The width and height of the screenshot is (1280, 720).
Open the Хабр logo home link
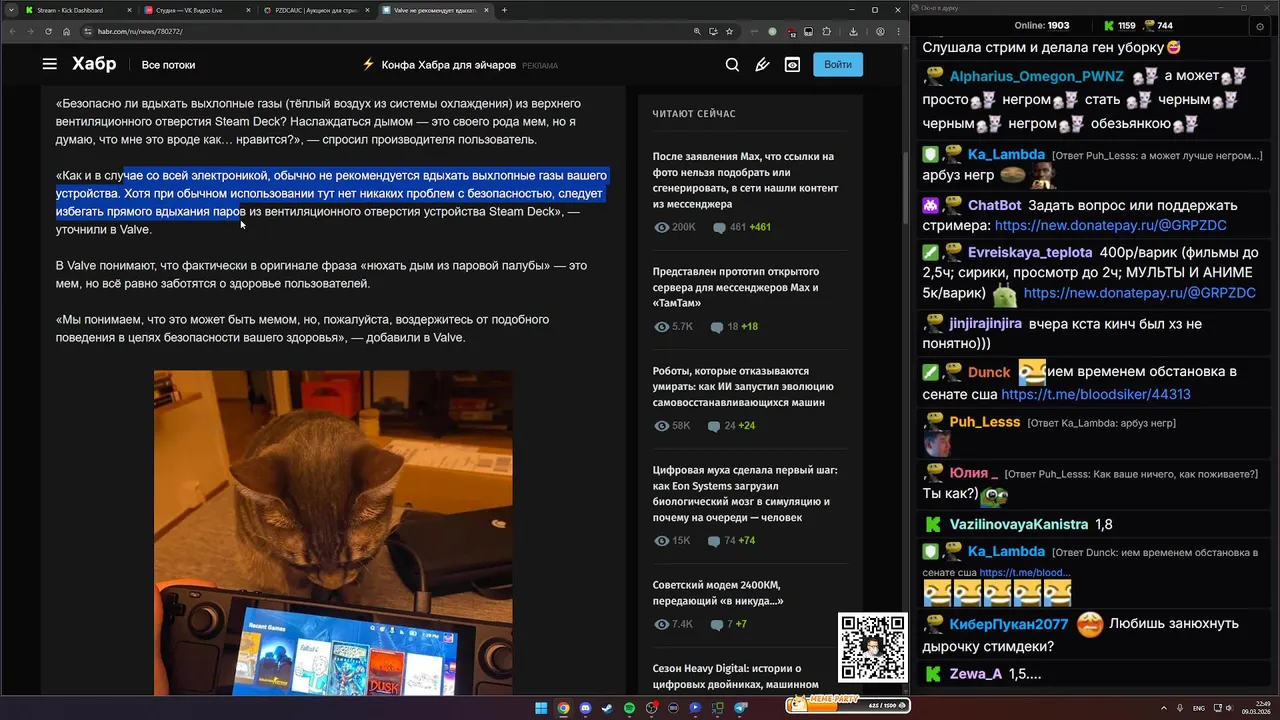(94, 64)
